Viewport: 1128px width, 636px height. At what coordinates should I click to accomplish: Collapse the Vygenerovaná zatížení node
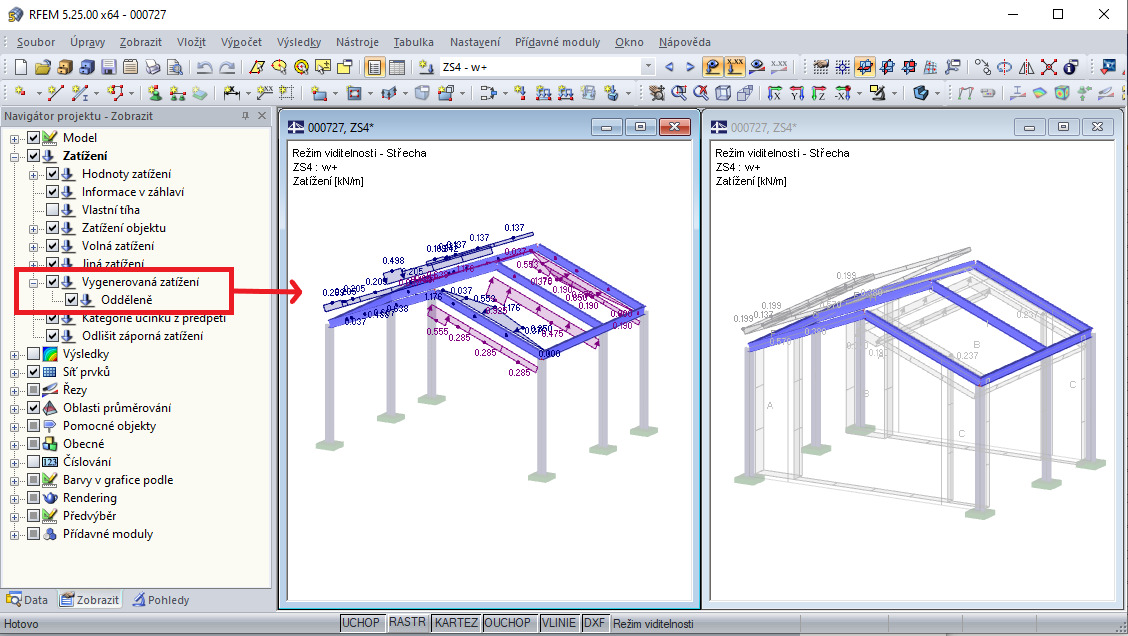[33, 283]
